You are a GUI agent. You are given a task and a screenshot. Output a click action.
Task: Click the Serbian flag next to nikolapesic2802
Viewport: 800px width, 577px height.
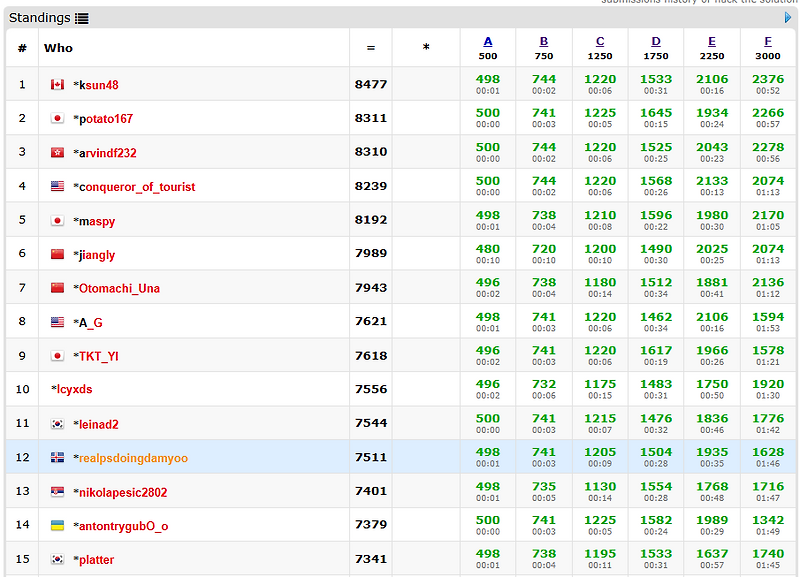(57, 491)
